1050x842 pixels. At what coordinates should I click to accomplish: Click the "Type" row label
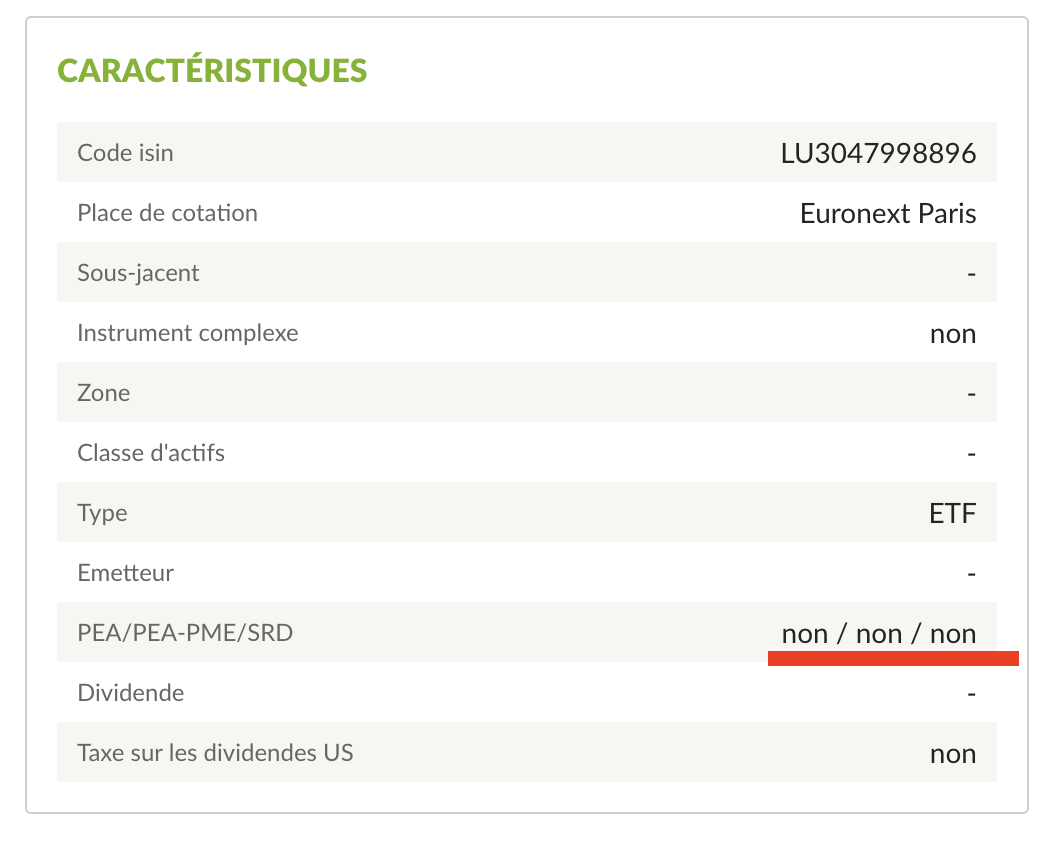coord(102,513)
